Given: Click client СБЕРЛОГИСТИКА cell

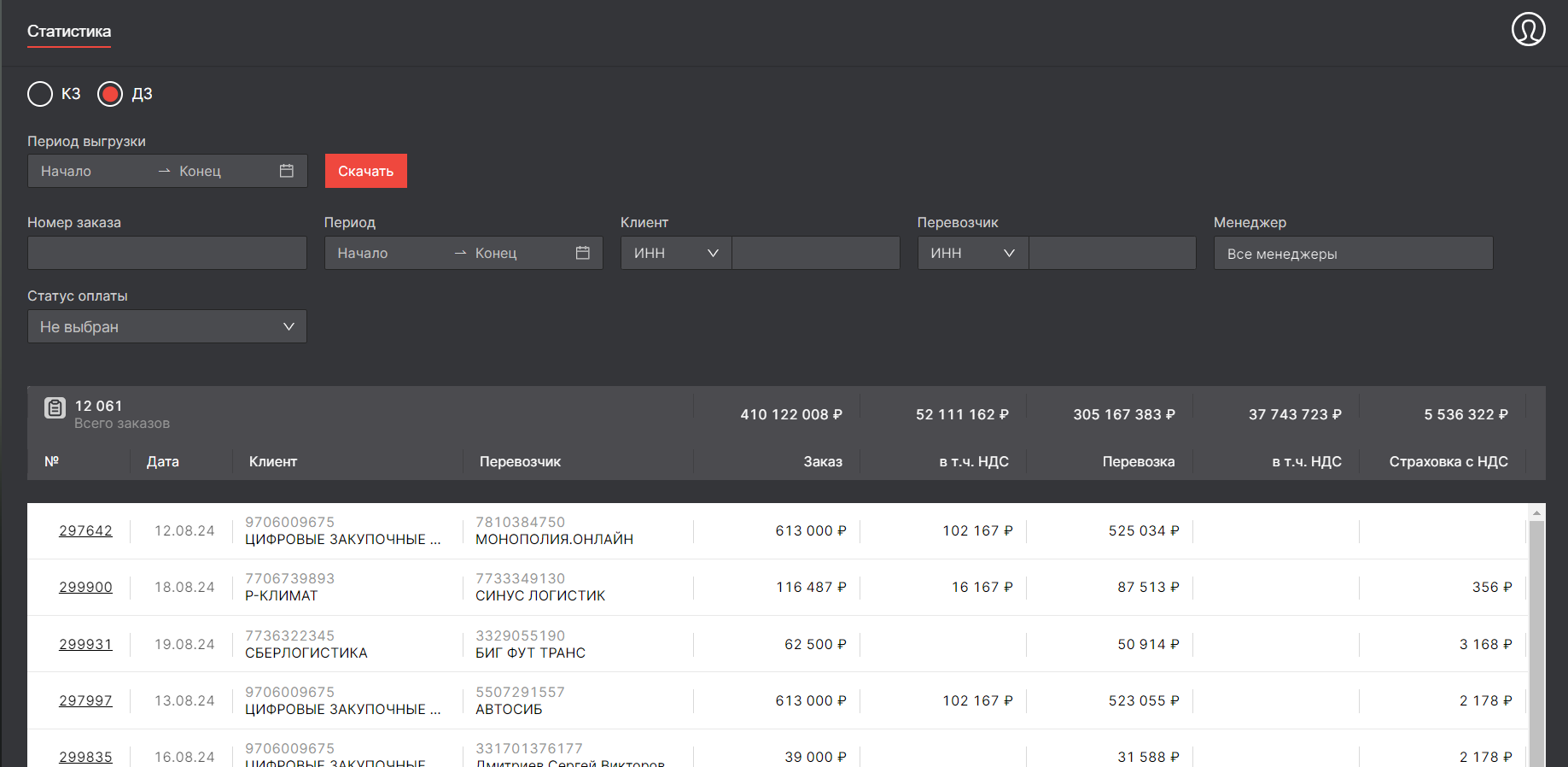Looking at the screenshot, I should (x=306, y=653).
